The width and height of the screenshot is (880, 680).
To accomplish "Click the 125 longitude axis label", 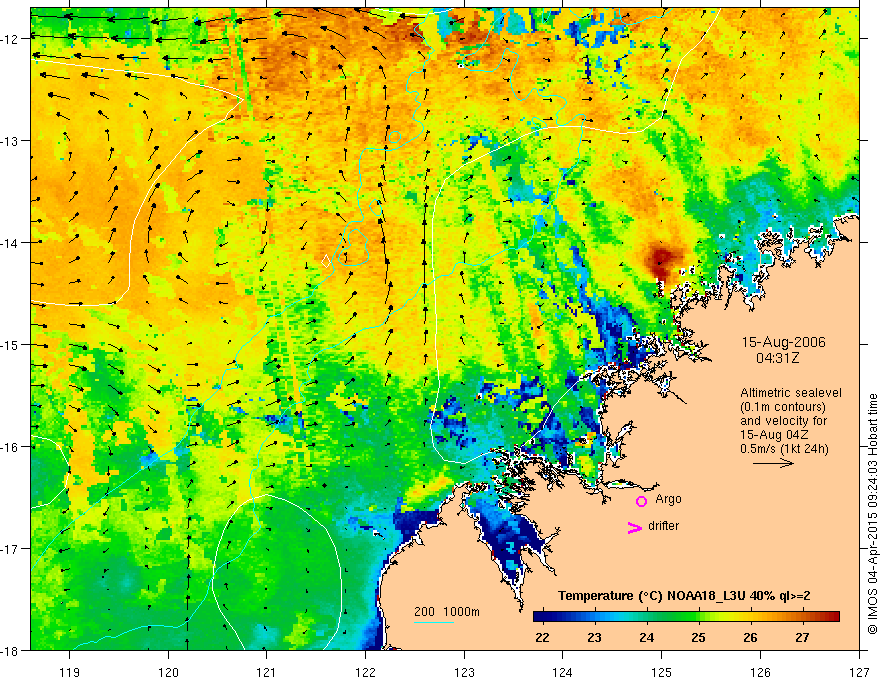I will 662,672.
